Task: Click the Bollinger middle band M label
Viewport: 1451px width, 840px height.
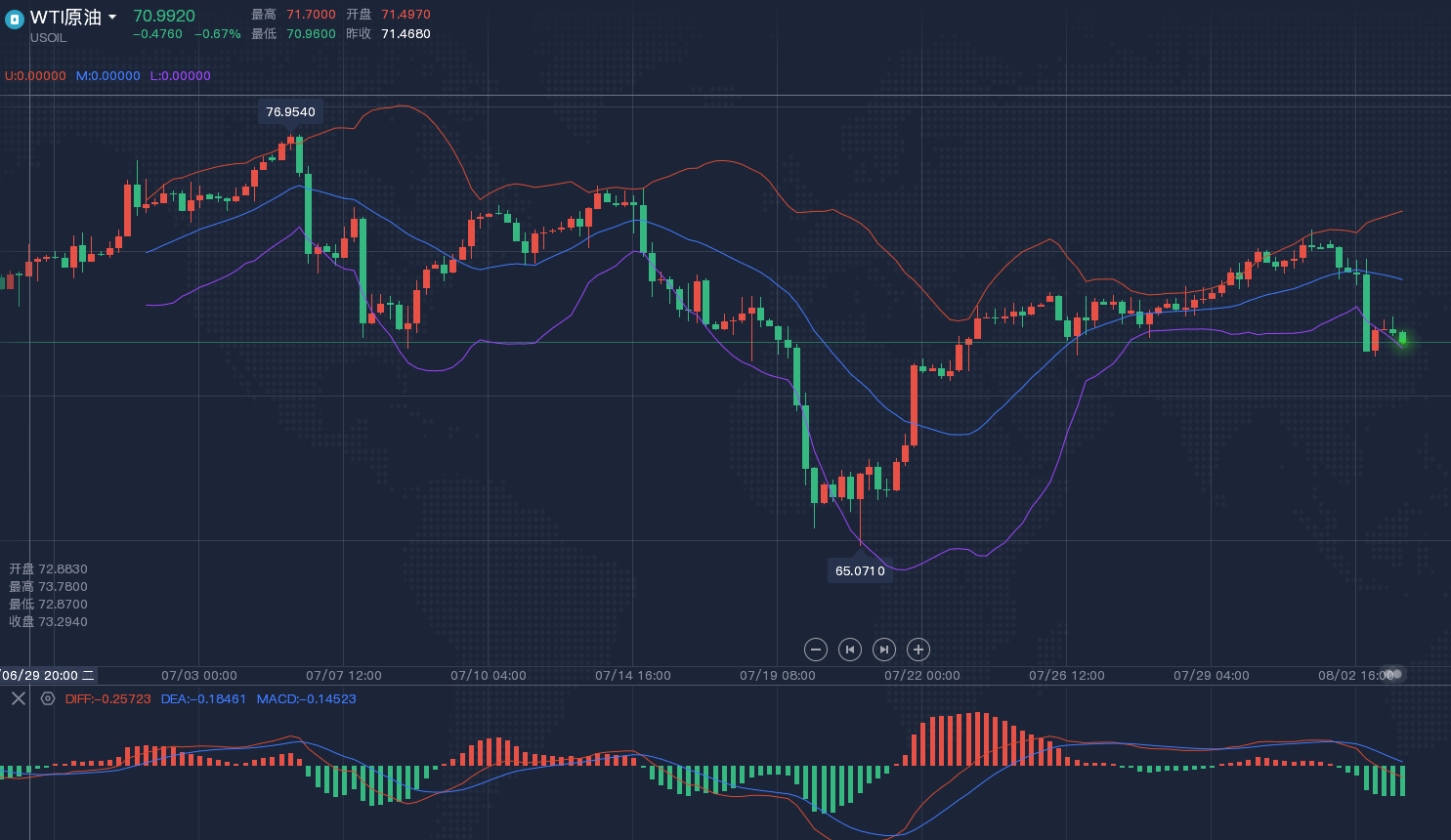Action: tap(107, 76)
